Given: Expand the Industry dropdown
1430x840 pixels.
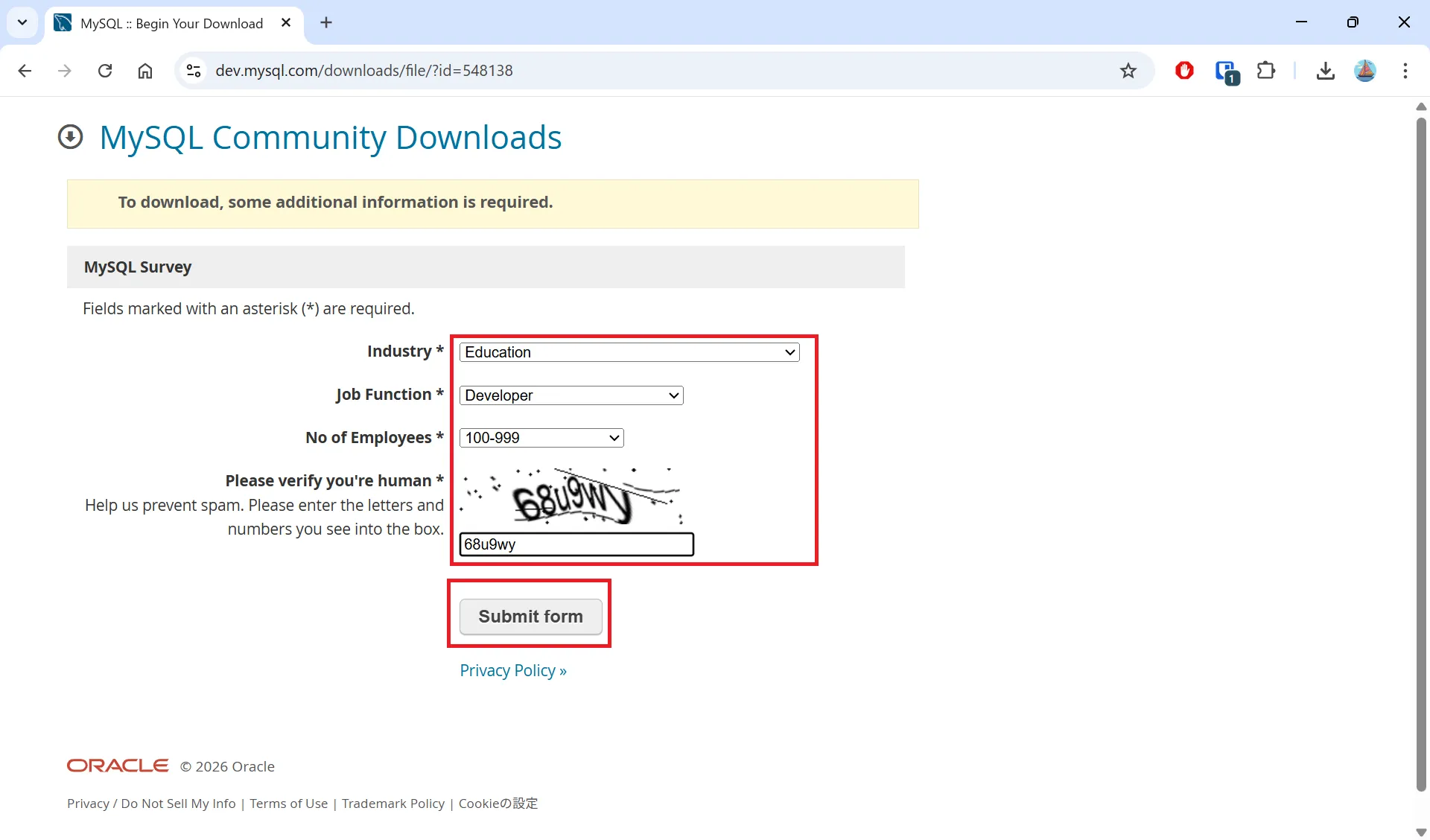Looking at the screenshot, I should 629,352.
